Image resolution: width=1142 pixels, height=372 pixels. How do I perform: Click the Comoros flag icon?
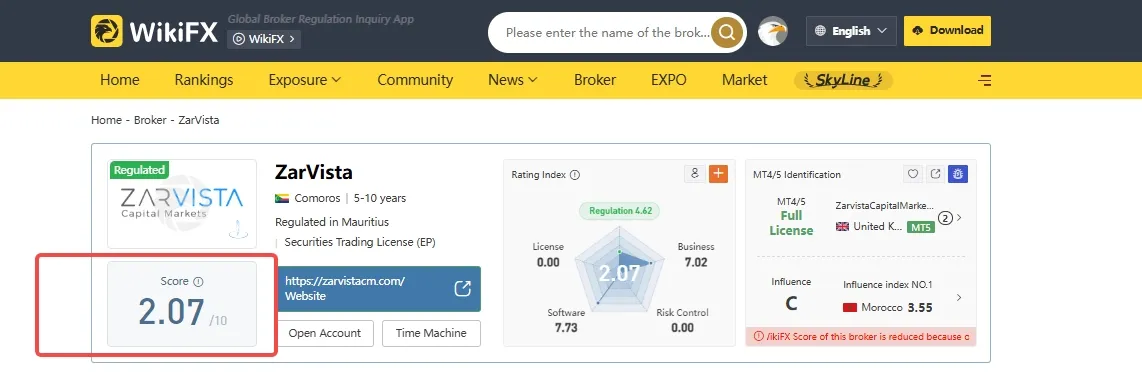click(x=283, y=198)
